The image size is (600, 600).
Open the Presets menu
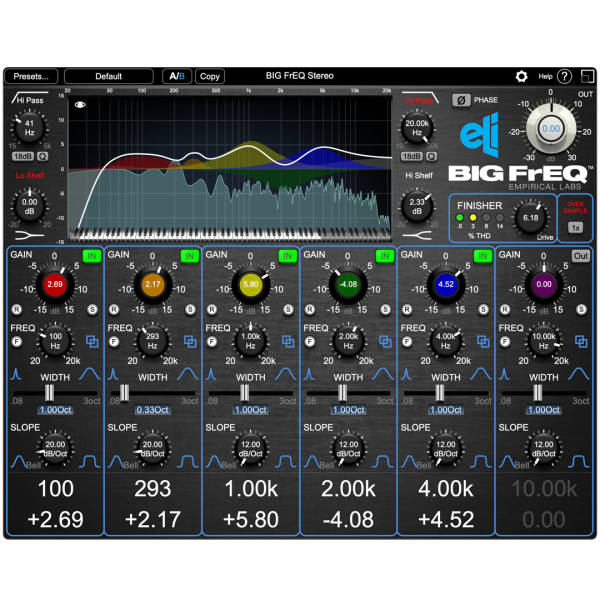tap(31, 77)
